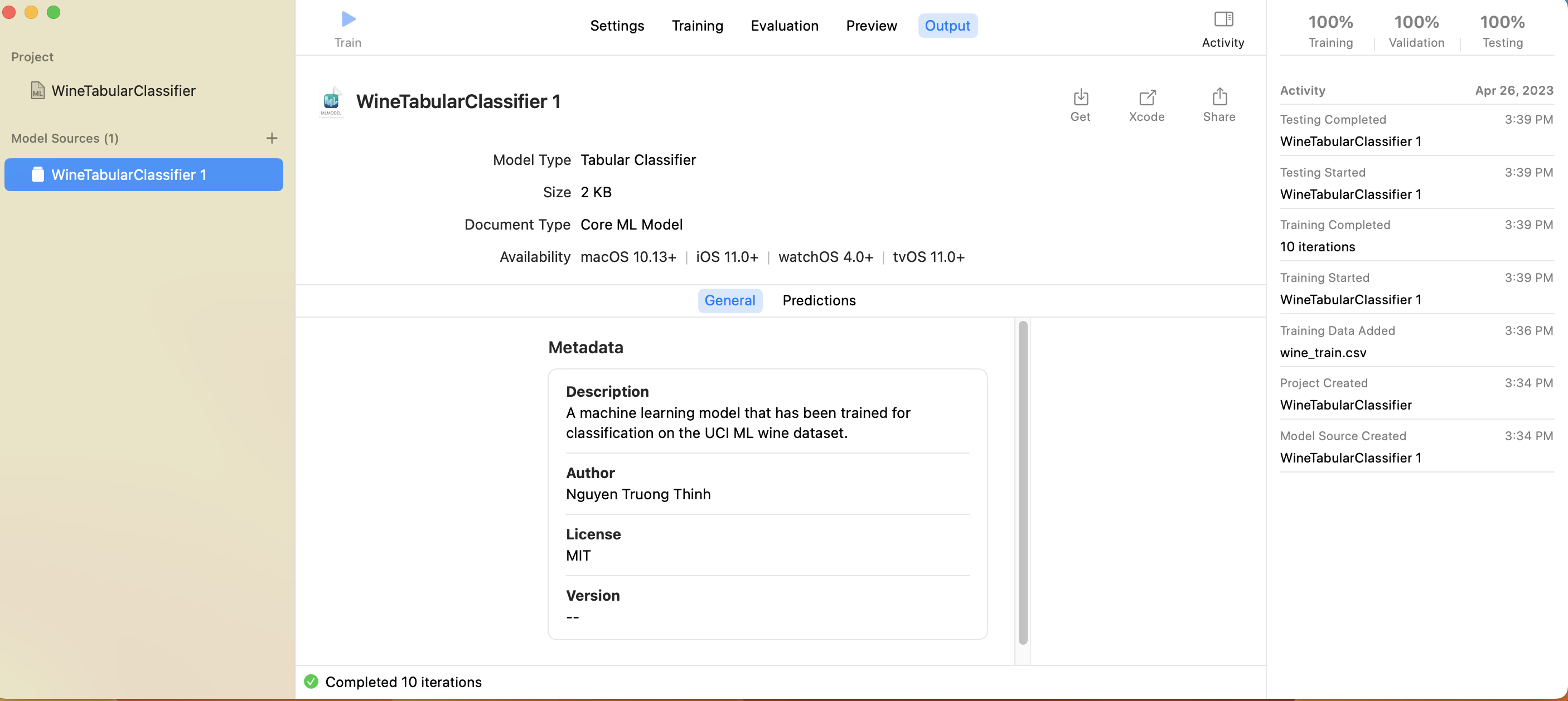Open model in Xcode icon
The width and height of the screenshot is (1568, 701).
click(x=1147, y=98)
